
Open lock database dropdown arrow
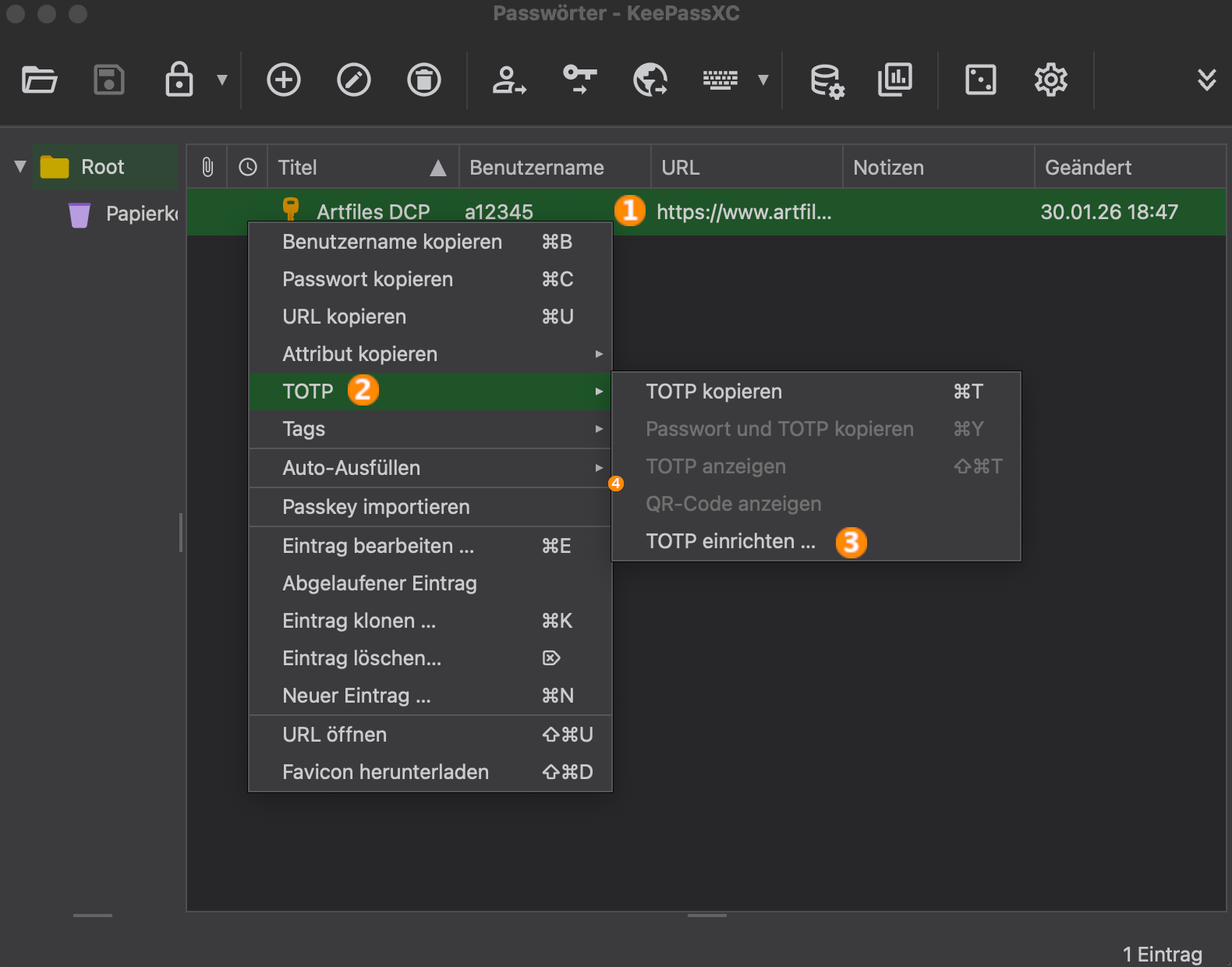click(222, 80)
